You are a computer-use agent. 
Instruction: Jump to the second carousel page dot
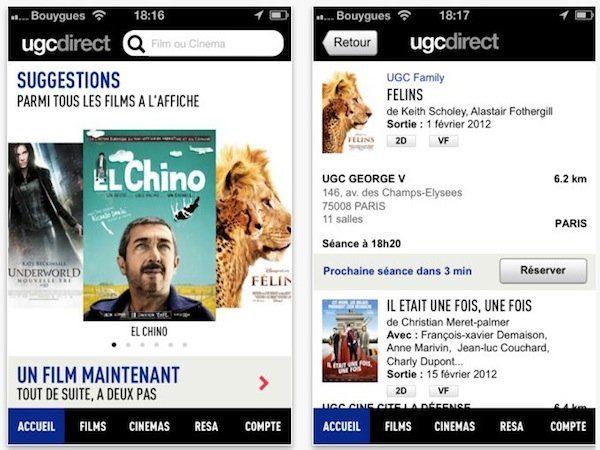[x=128, y=345]
